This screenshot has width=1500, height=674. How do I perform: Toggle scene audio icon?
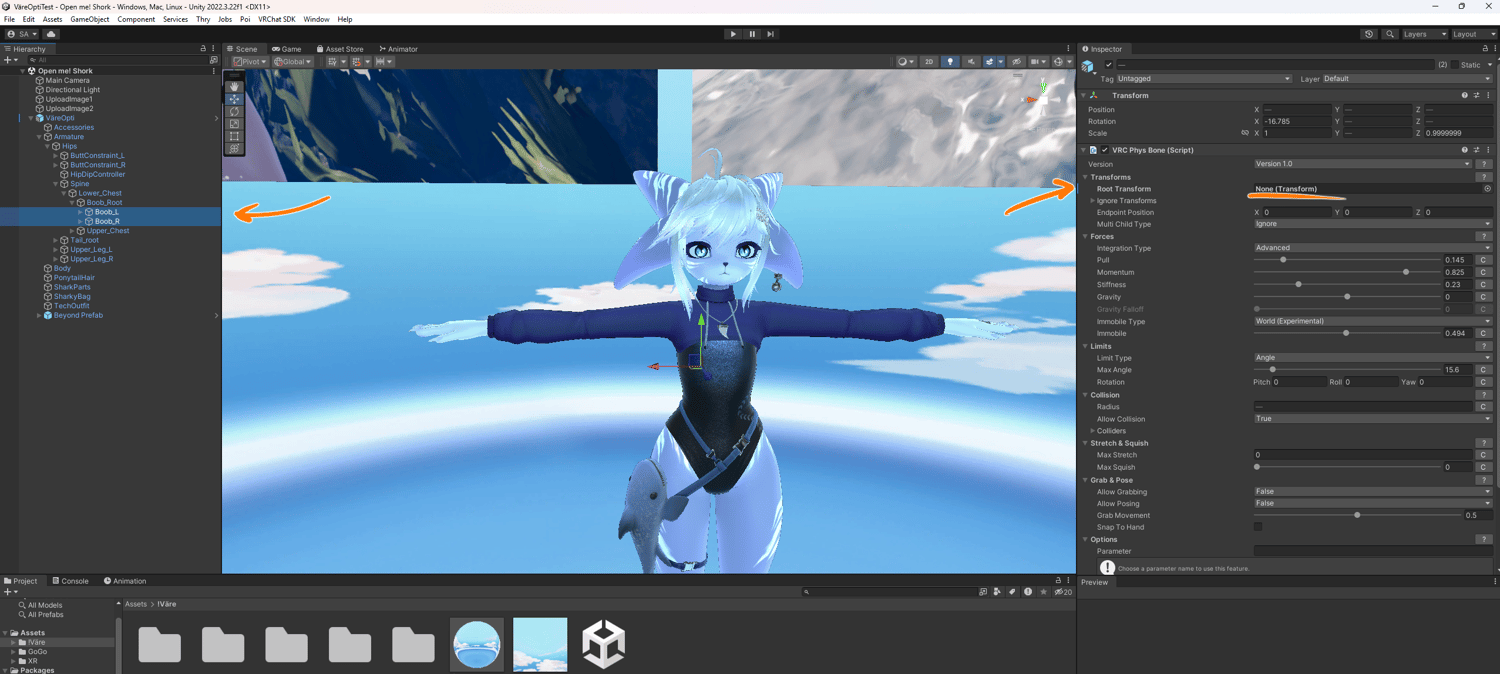click(971, 62)
